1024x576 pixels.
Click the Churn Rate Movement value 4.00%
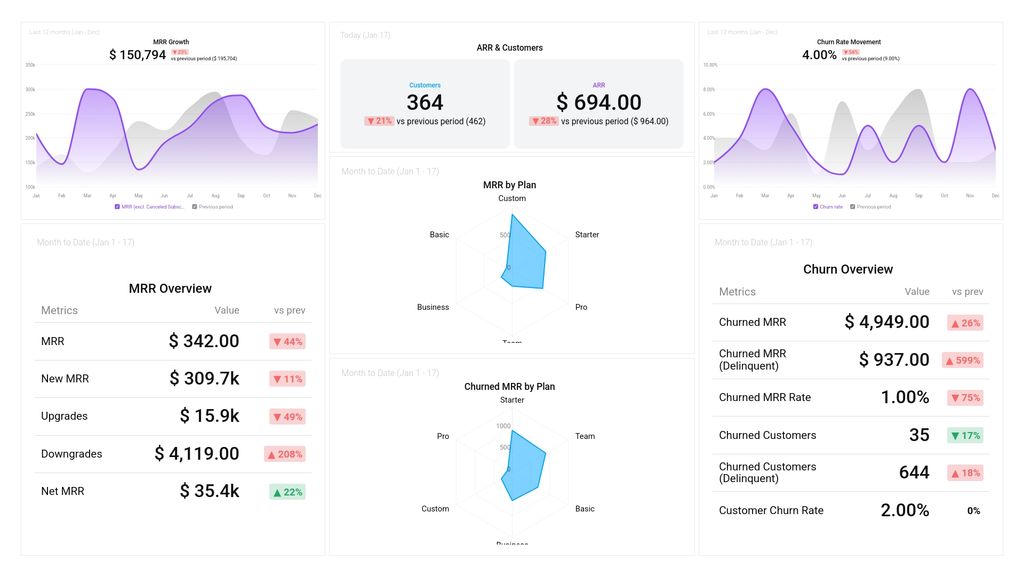[819, 55]
